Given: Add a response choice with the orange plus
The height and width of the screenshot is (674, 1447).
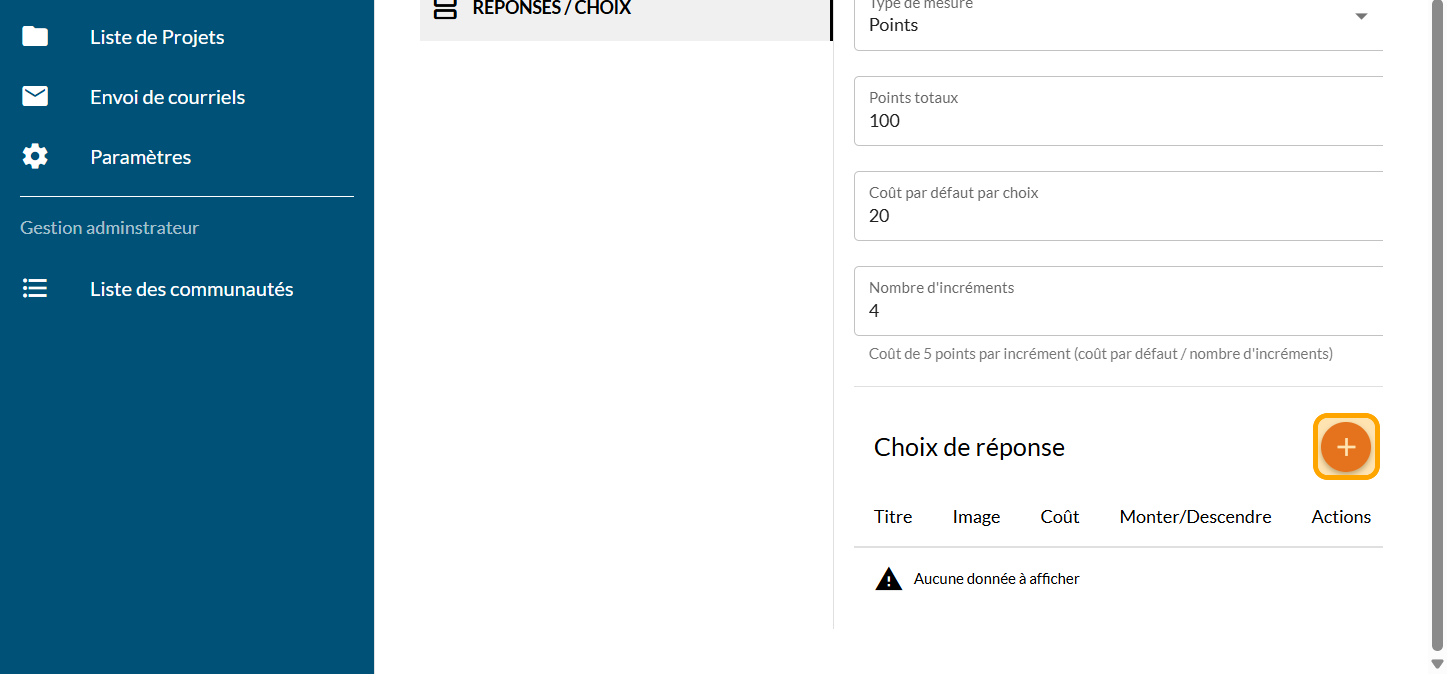Looking at the screenshot, I should tap(1345, 447).
